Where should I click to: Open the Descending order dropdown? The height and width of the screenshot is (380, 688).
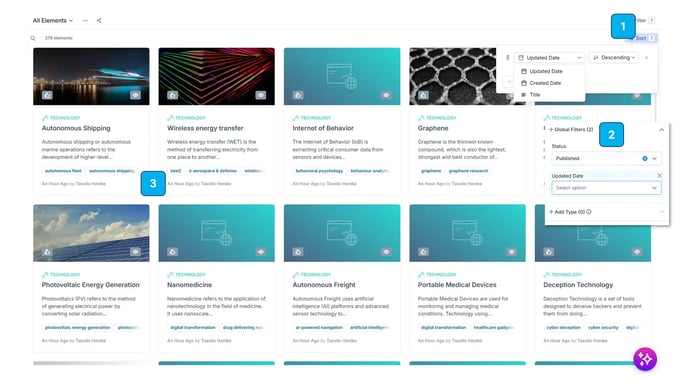(x=614, y=57)
